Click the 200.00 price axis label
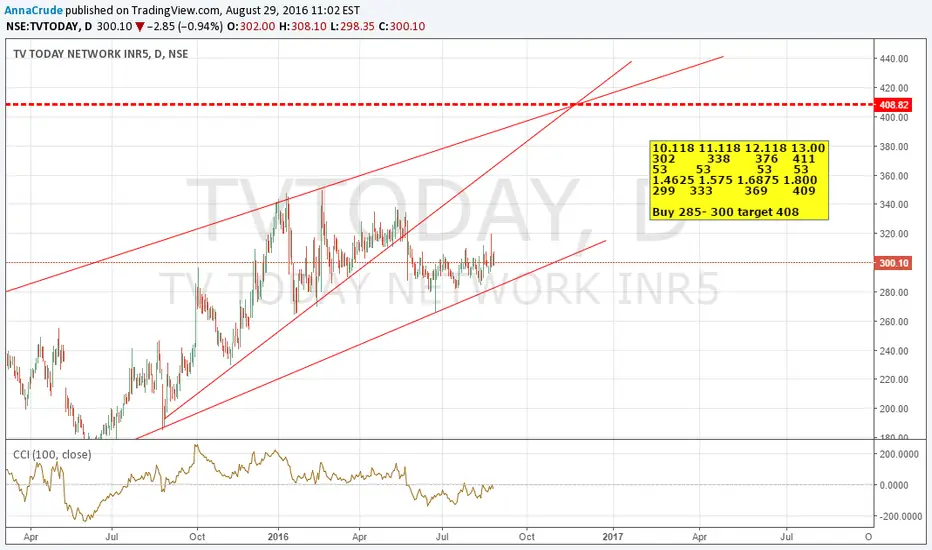This screenshot has width=932, height=550. [893, 408]
